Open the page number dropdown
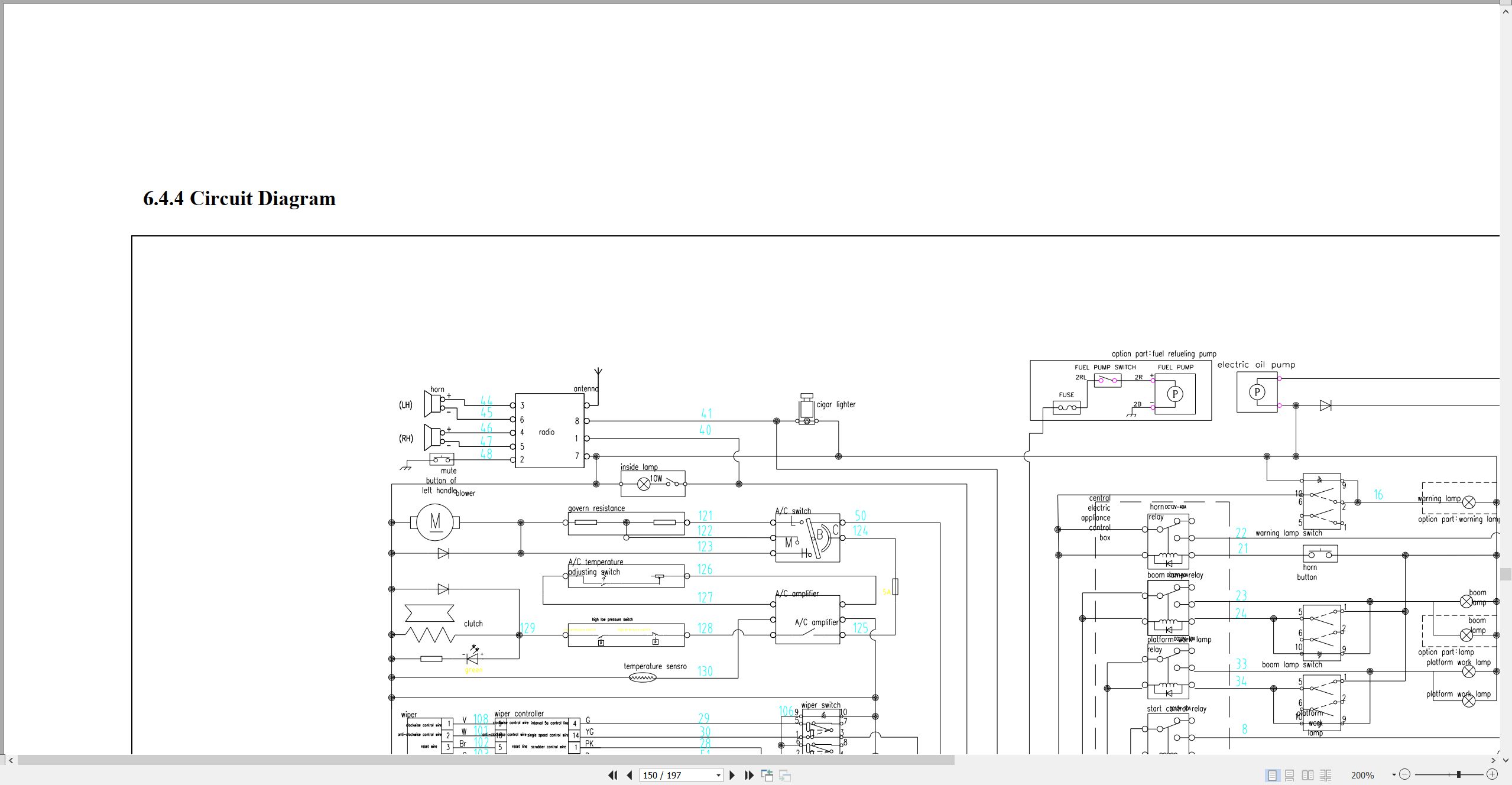The width and height of the screenshot is (1512, 785). point(718,775)
